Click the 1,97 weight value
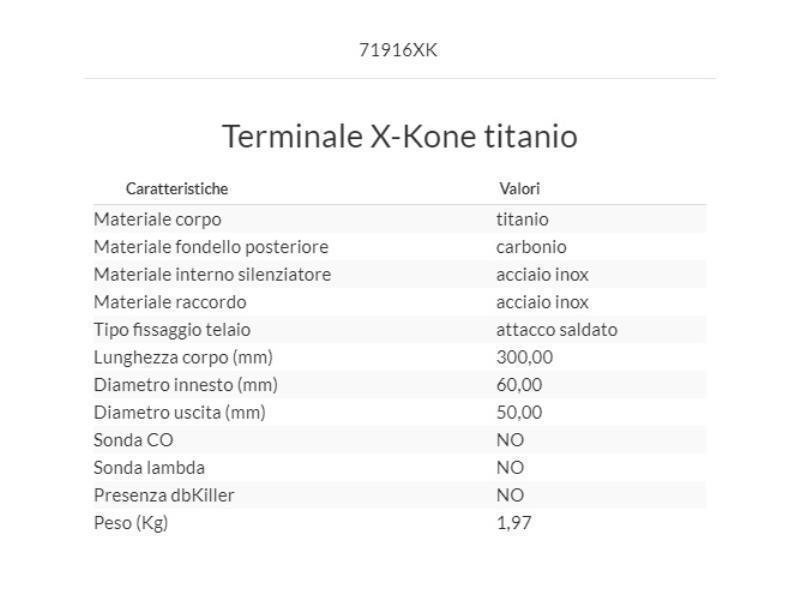The width and height of the screenshot is (800, 600). (514, 522)
